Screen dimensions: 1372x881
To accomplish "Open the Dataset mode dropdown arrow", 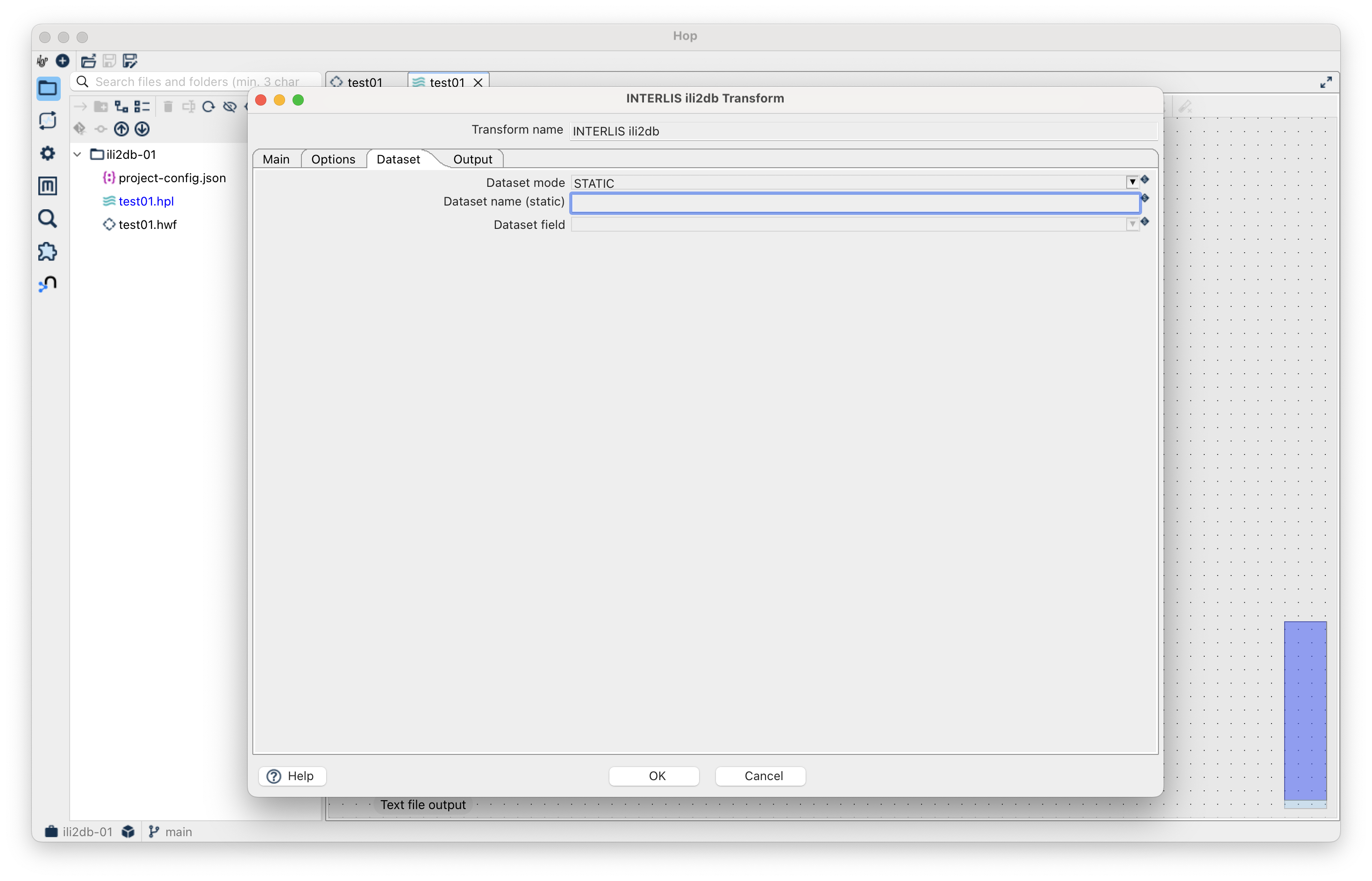I will [1132, 183].
